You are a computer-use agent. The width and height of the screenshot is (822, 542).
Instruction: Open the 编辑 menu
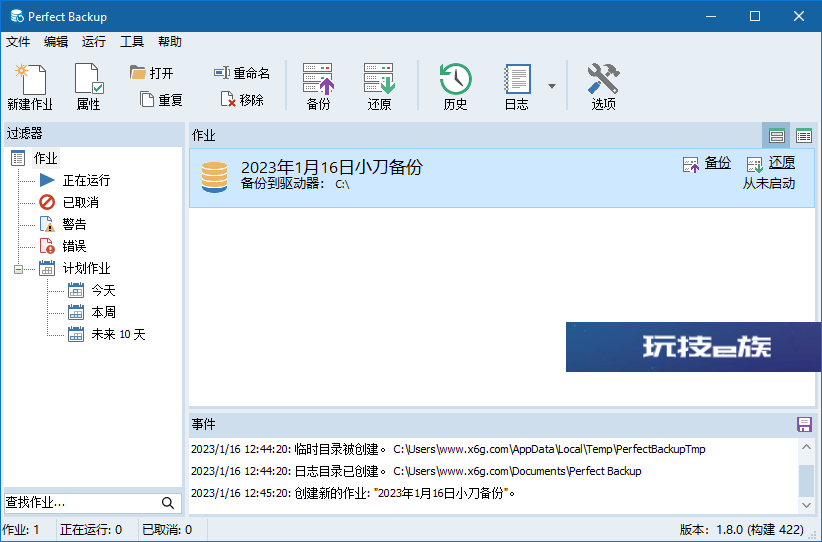(x=56, y=42)
